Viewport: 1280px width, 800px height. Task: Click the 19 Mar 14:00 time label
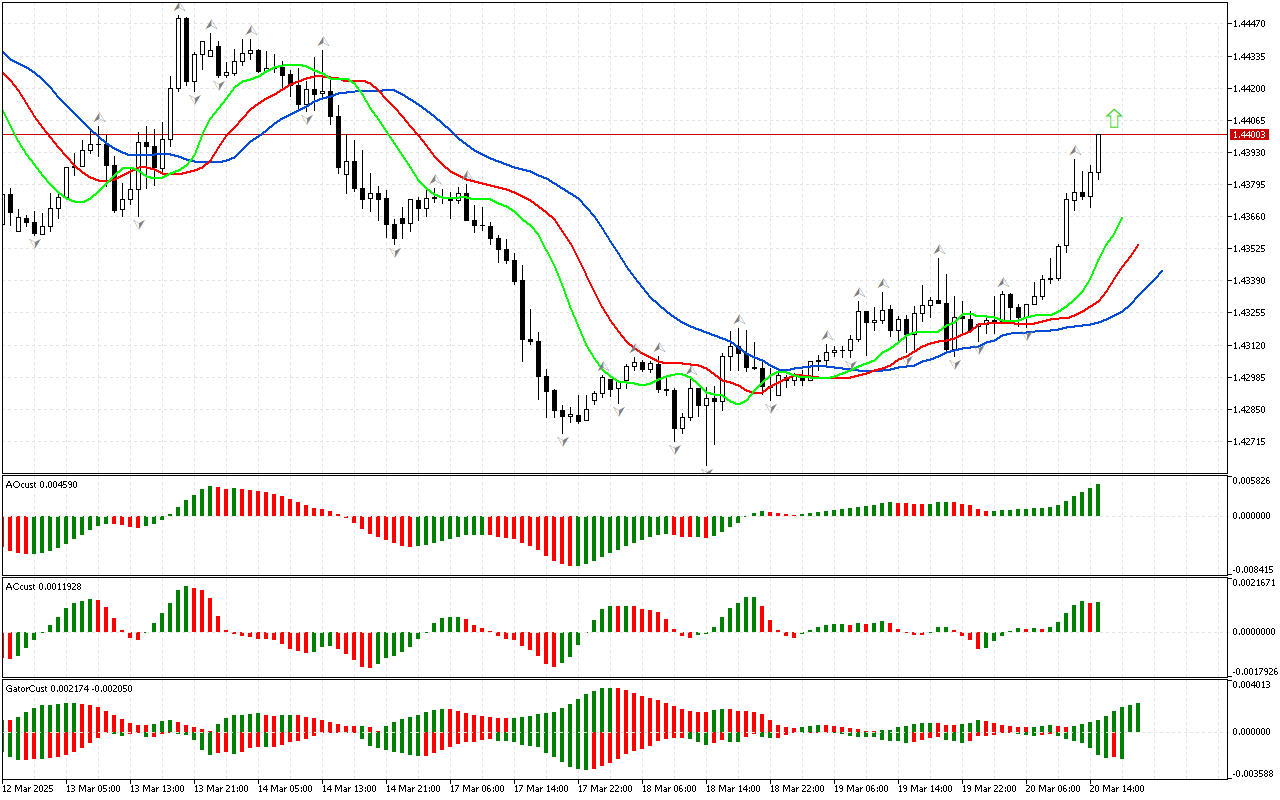click(925, 788)
